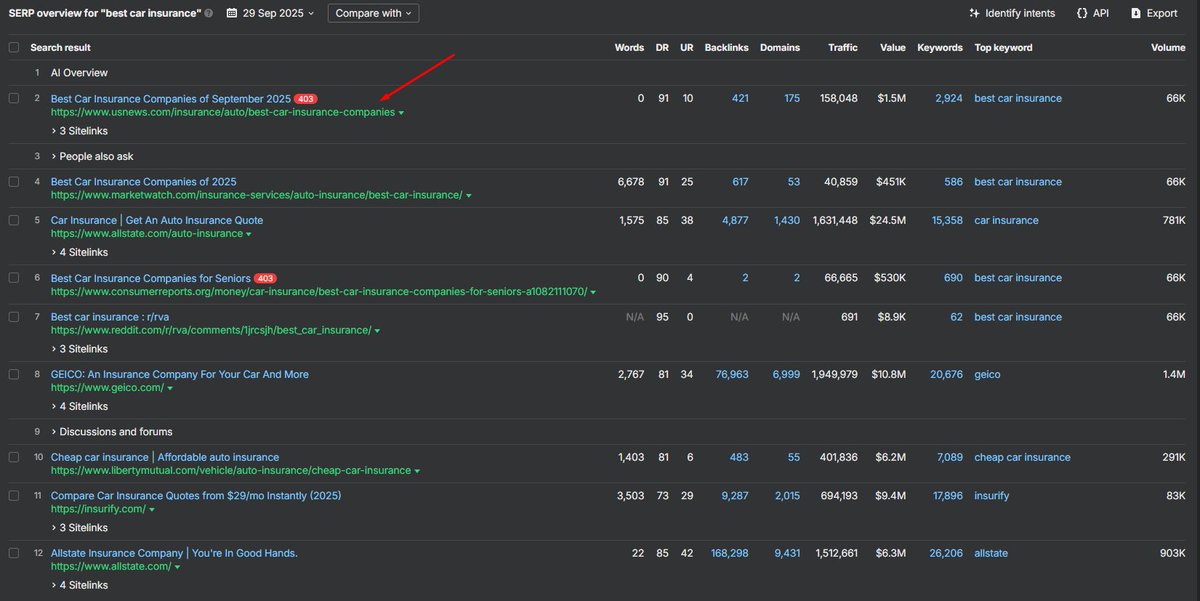This screenshot has width=1200, height=601.
Task: Expand 3 Sitelinks under the reddit result
Action: click(79, 349)
